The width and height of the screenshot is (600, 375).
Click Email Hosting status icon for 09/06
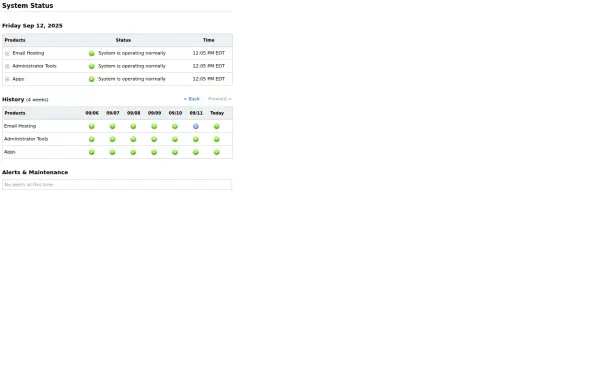pyautogui.click(x=91, y=126)
